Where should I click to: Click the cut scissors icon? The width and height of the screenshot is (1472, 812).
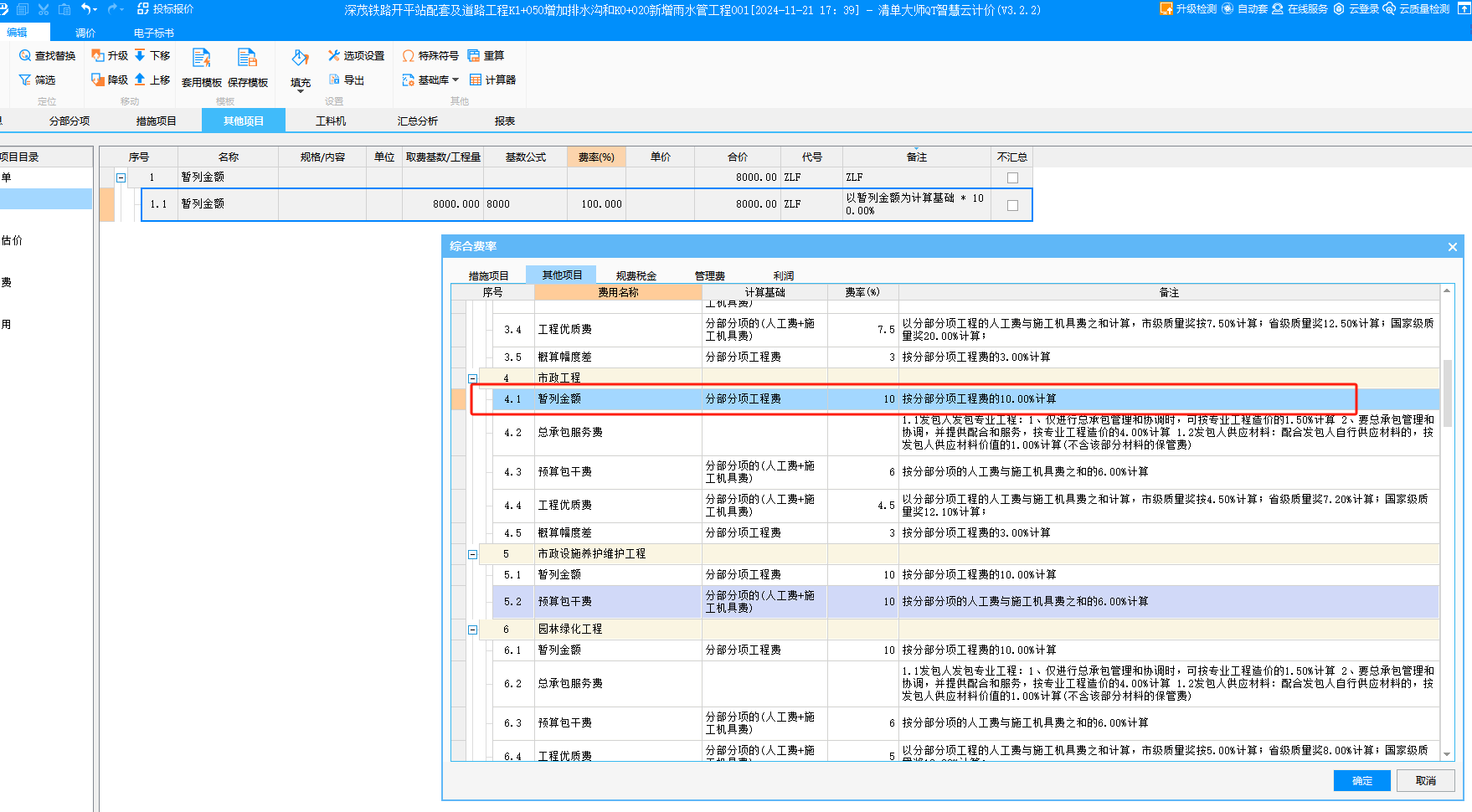[44, 9]
